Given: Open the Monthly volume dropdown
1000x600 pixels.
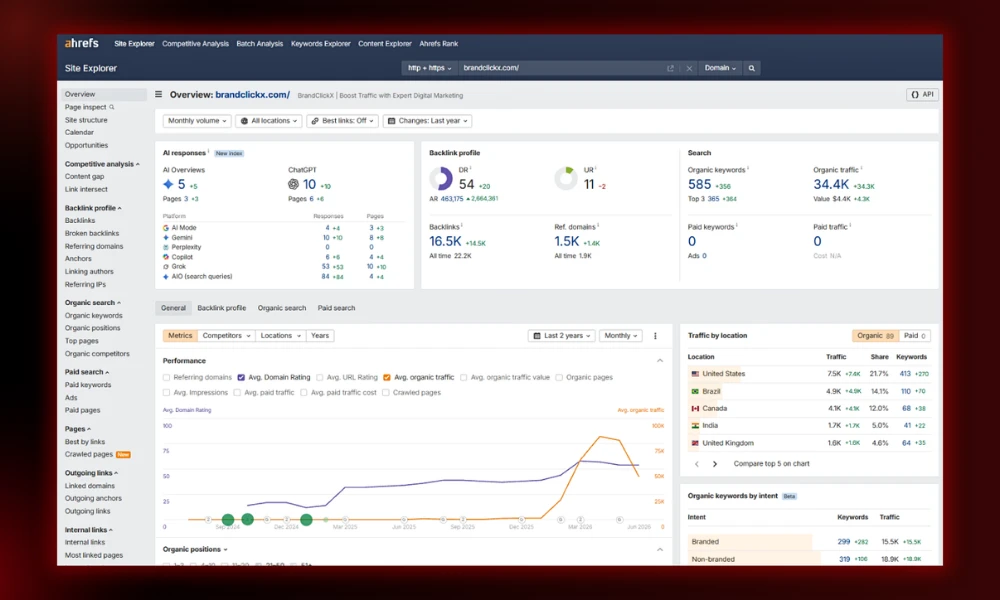Looking at the screenshot, I should pyautogui.click(x=197, y=121).
